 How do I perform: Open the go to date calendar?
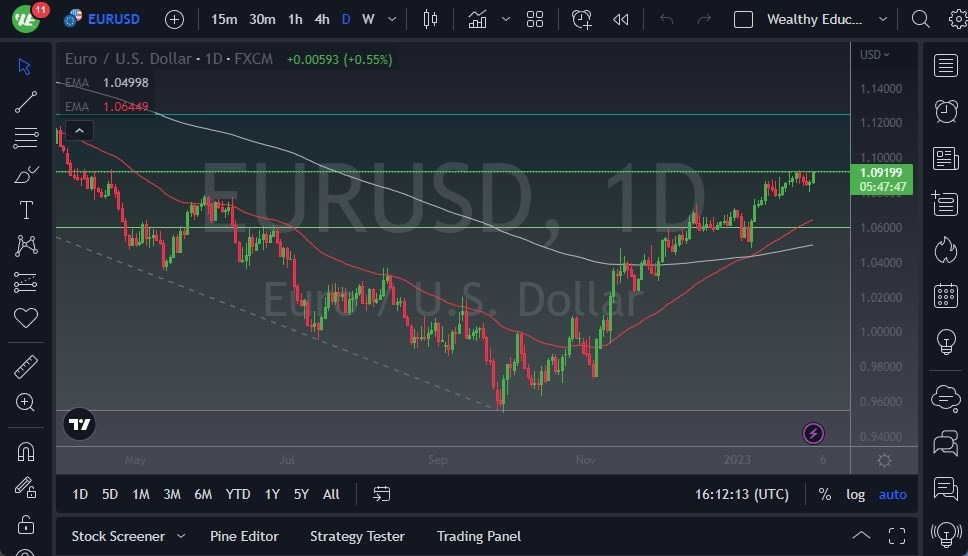tap(382, 494)
